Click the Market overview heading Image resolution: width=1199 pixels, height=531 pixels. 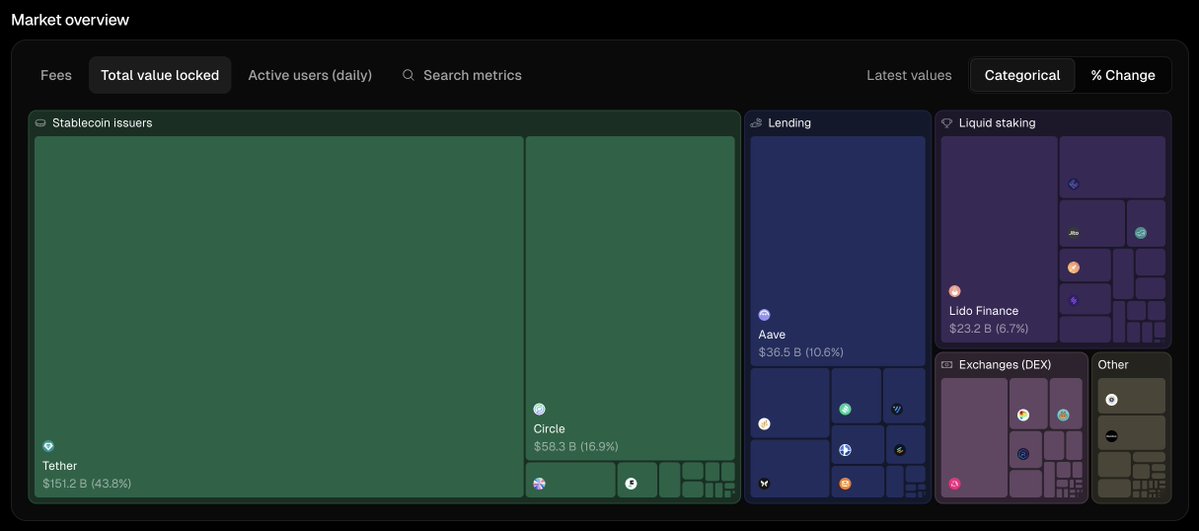70,20
